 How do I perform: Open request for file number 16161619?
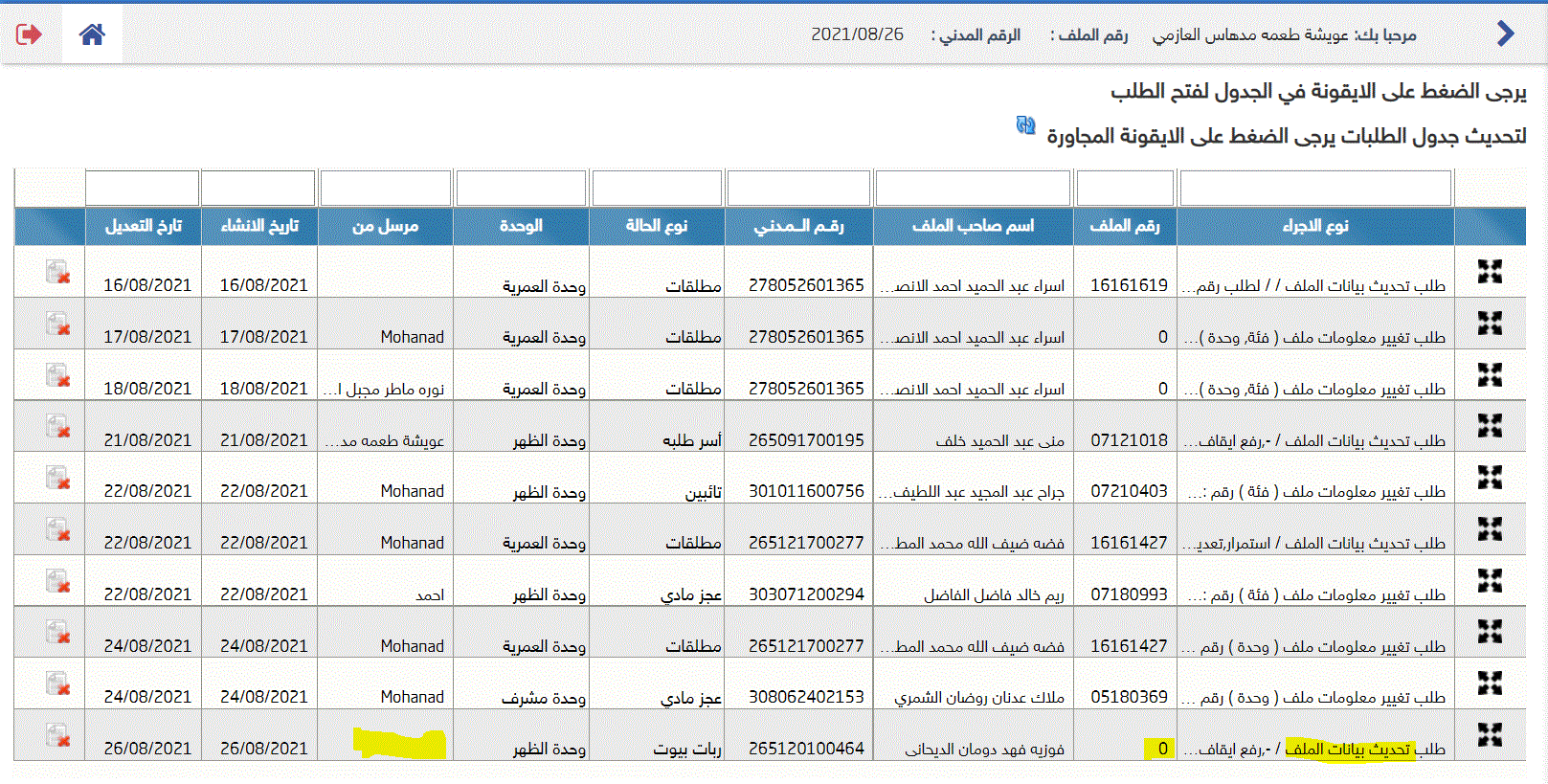pos(1490,272)
